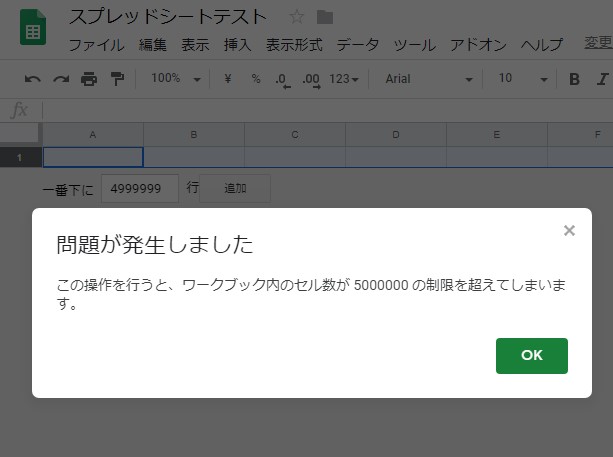Click the green OK button in dialog

click(x=531, y=355)
